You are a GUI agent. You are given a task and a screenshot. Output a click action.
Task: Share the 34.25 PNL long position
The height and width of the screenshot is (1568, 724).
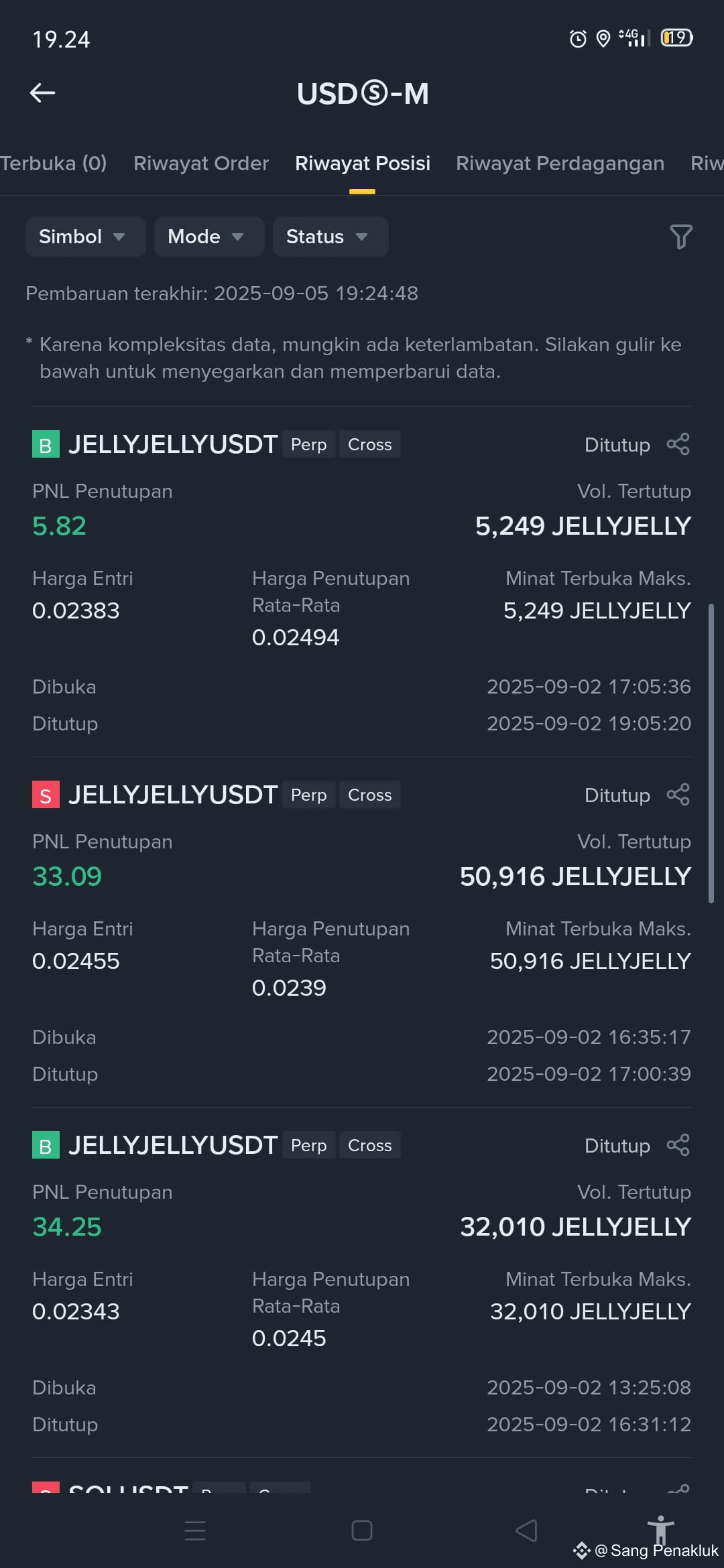pyautogui.click(x=678, y=1145)
